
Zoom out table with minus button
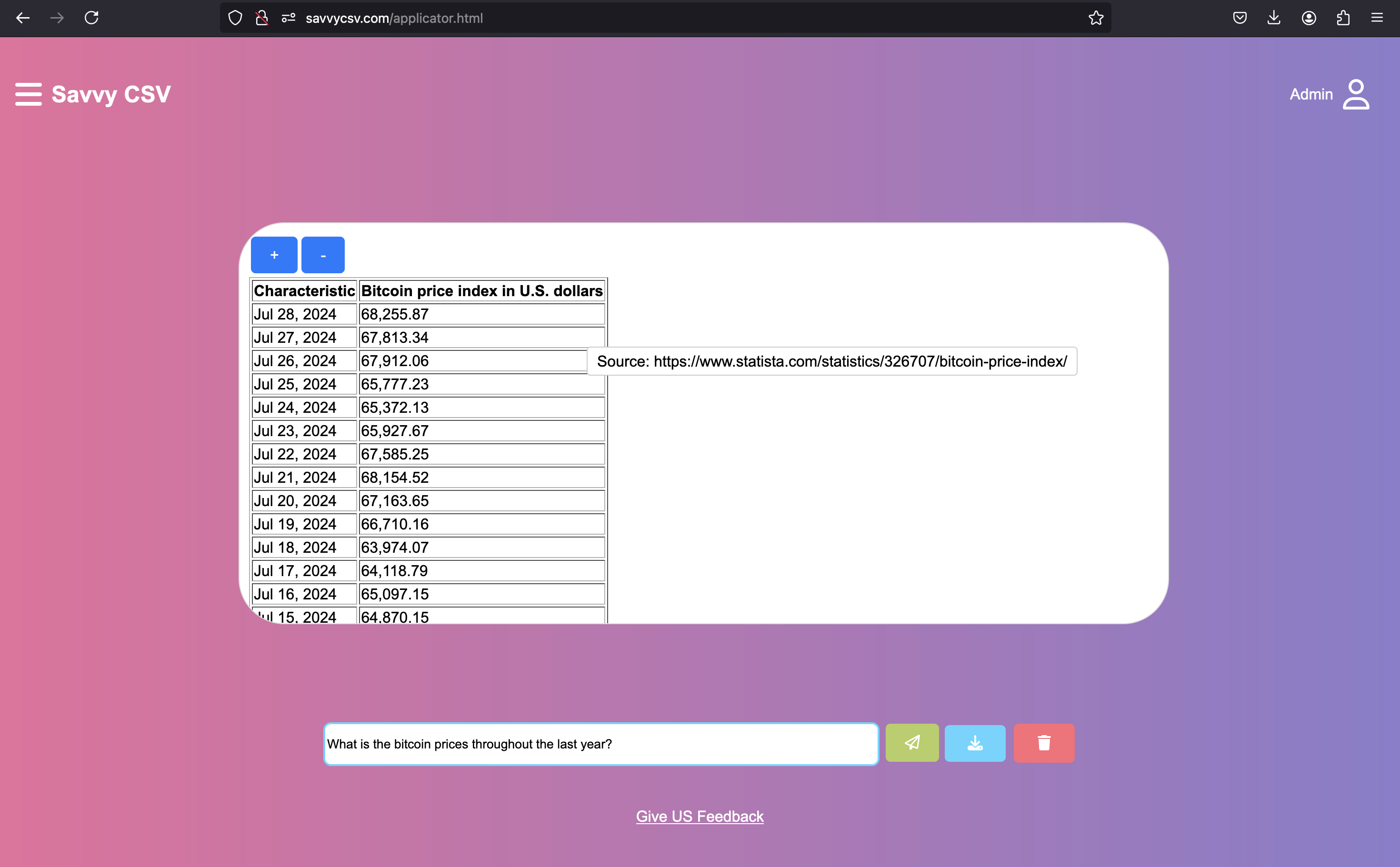click(x=323, y=255)
